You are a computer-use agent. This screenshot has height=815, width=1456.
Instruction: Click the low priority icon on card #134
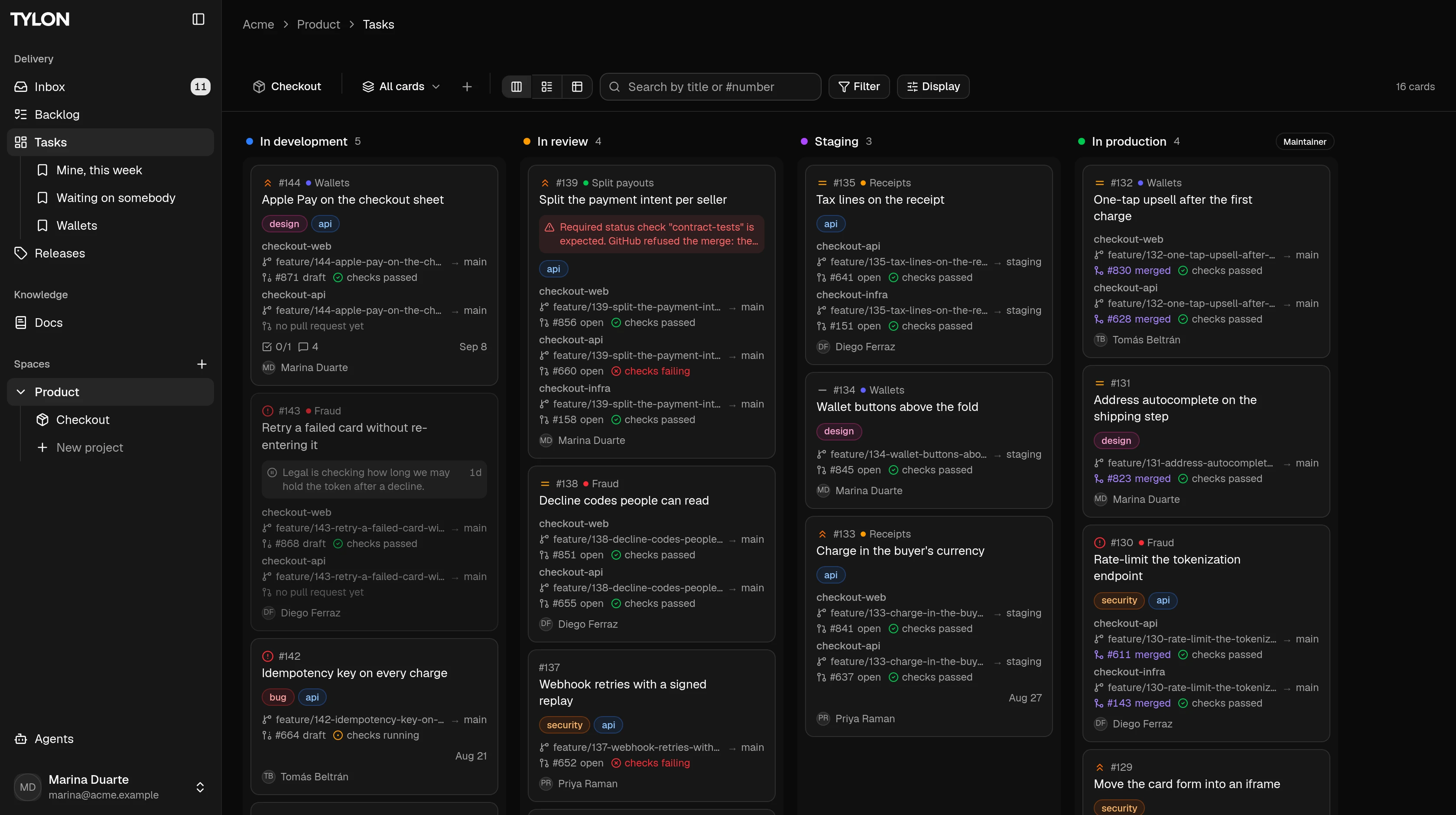pos(822,390)
